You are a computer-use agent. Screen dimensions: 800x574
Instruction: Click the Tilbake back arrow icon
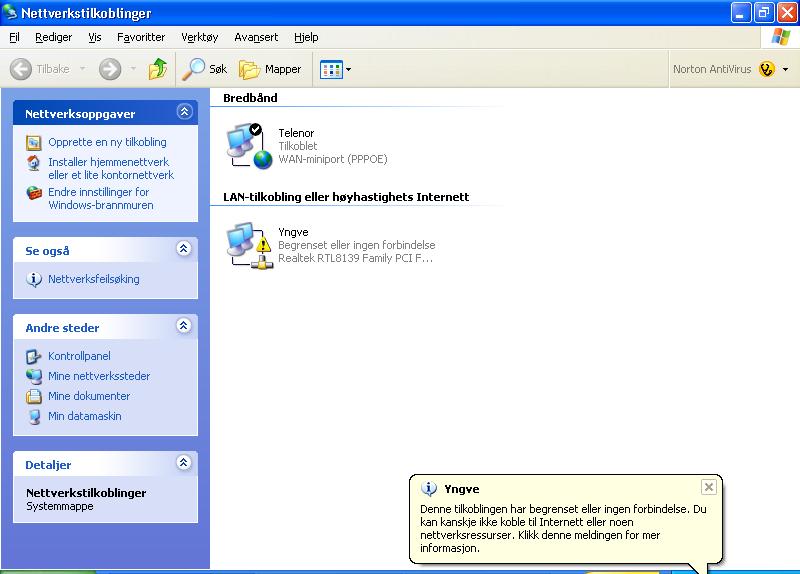[21, 69]
